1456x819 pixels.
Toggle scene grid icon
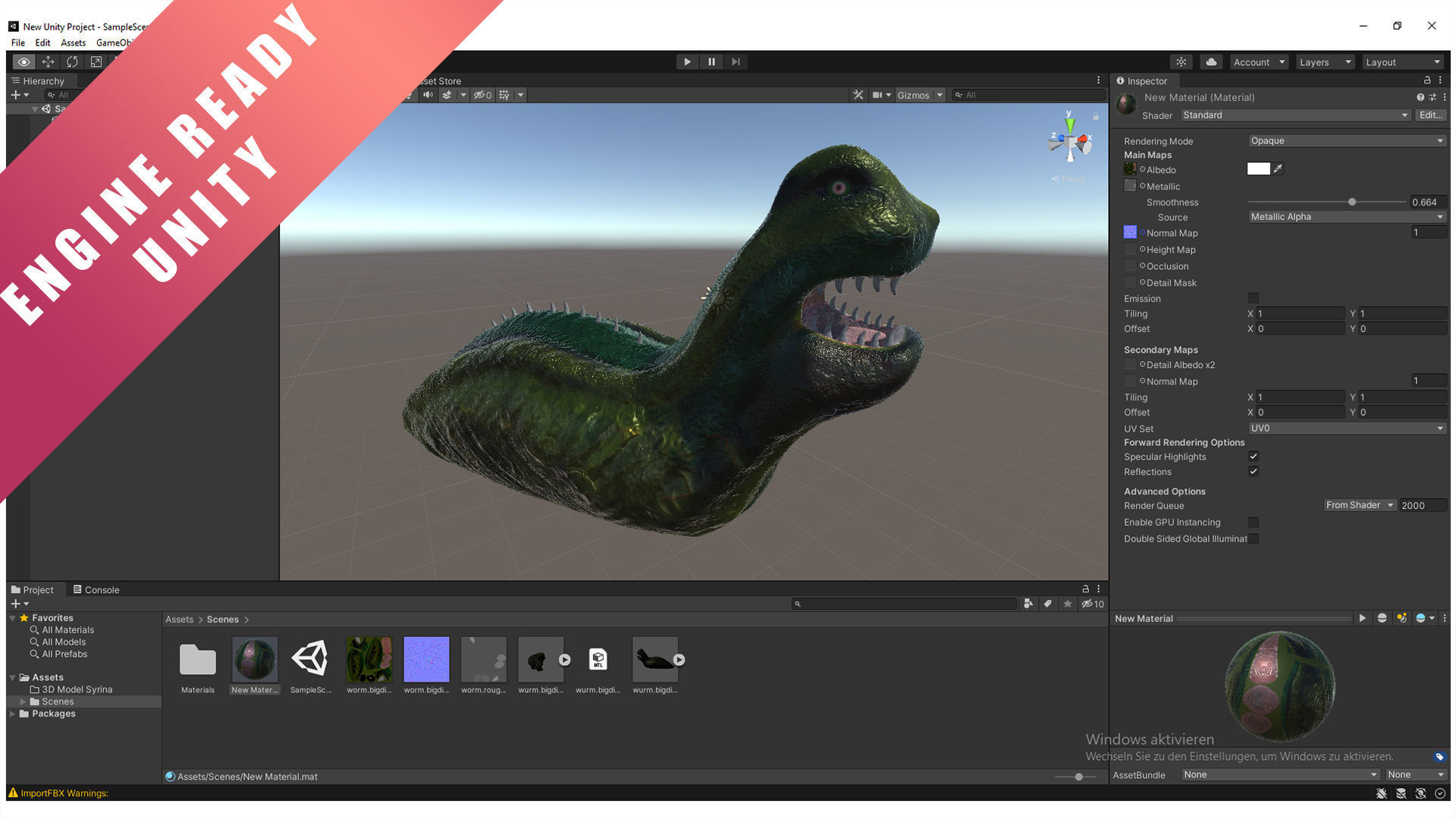(x=504, y=95)
